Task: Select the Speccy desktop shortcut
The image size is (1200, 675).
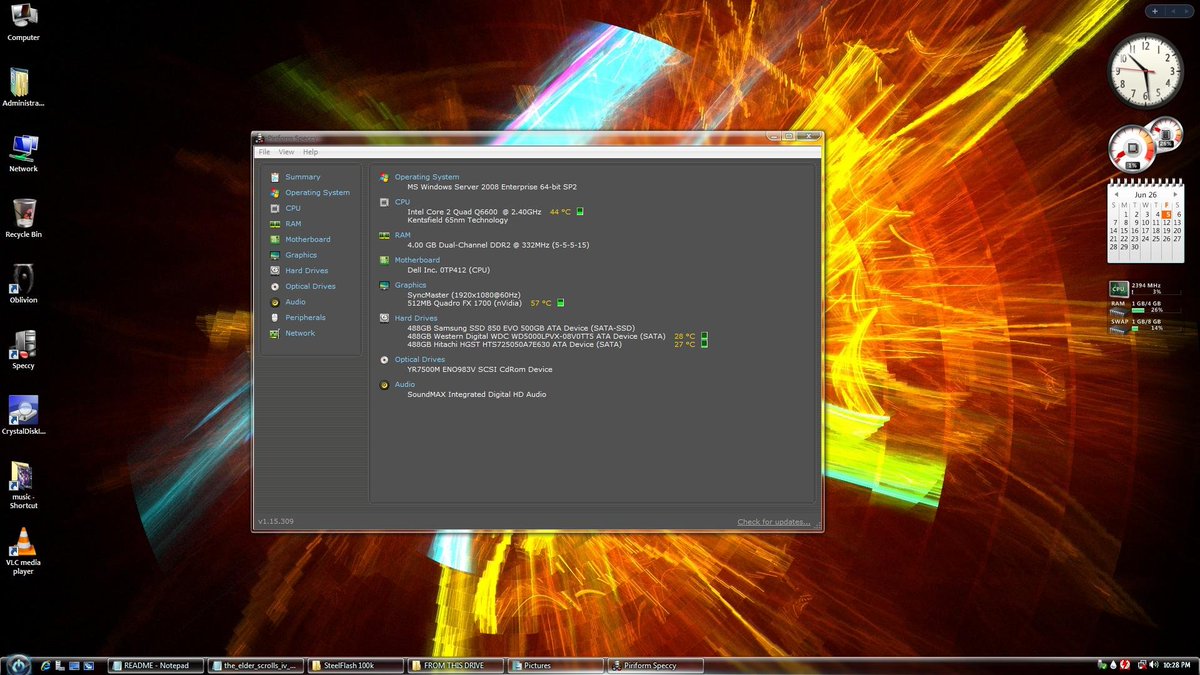Action: [23, 351]
